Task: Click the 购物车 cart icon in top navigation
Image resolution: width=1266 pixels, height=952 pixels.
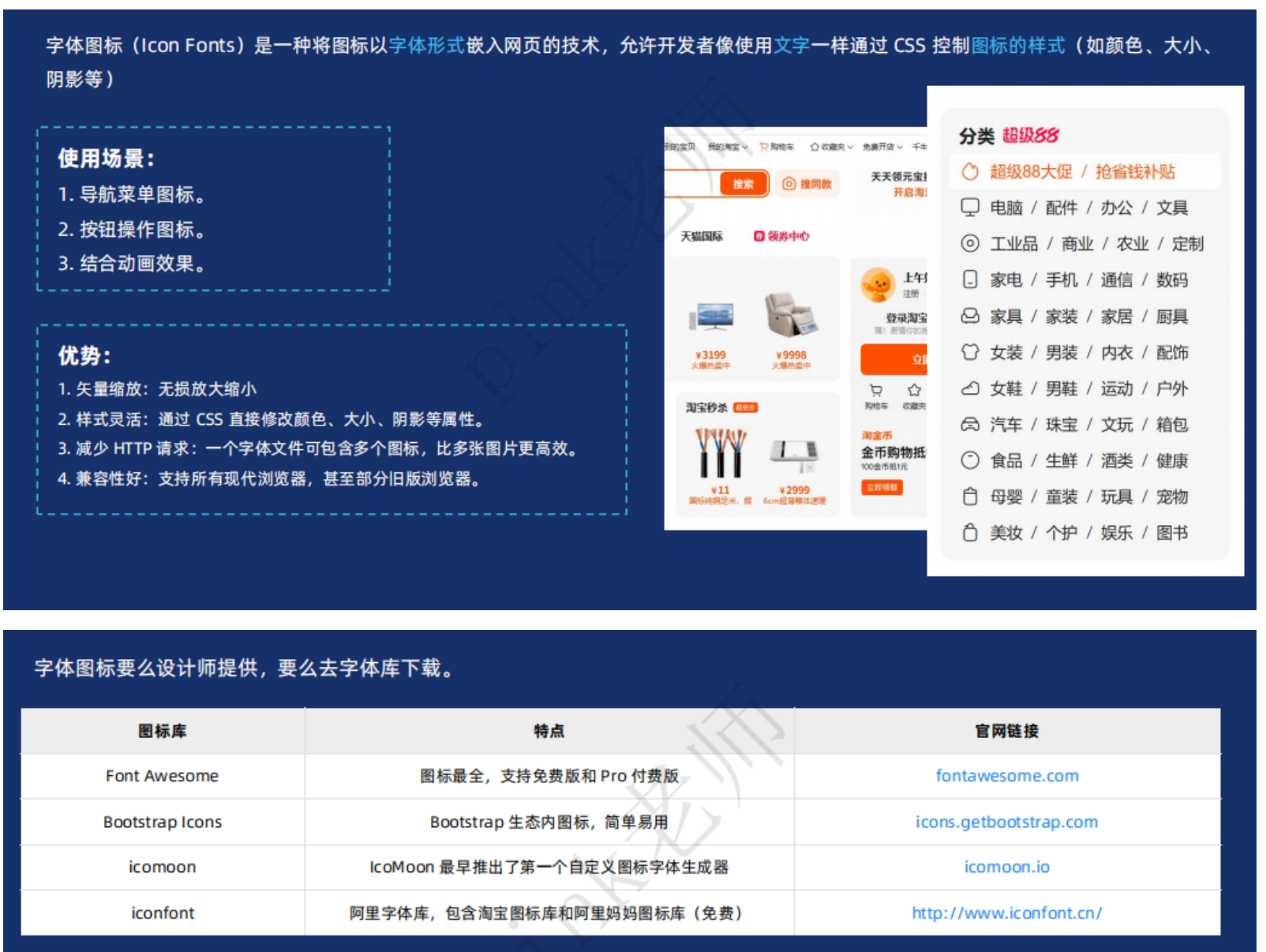Action: point(764,147)
